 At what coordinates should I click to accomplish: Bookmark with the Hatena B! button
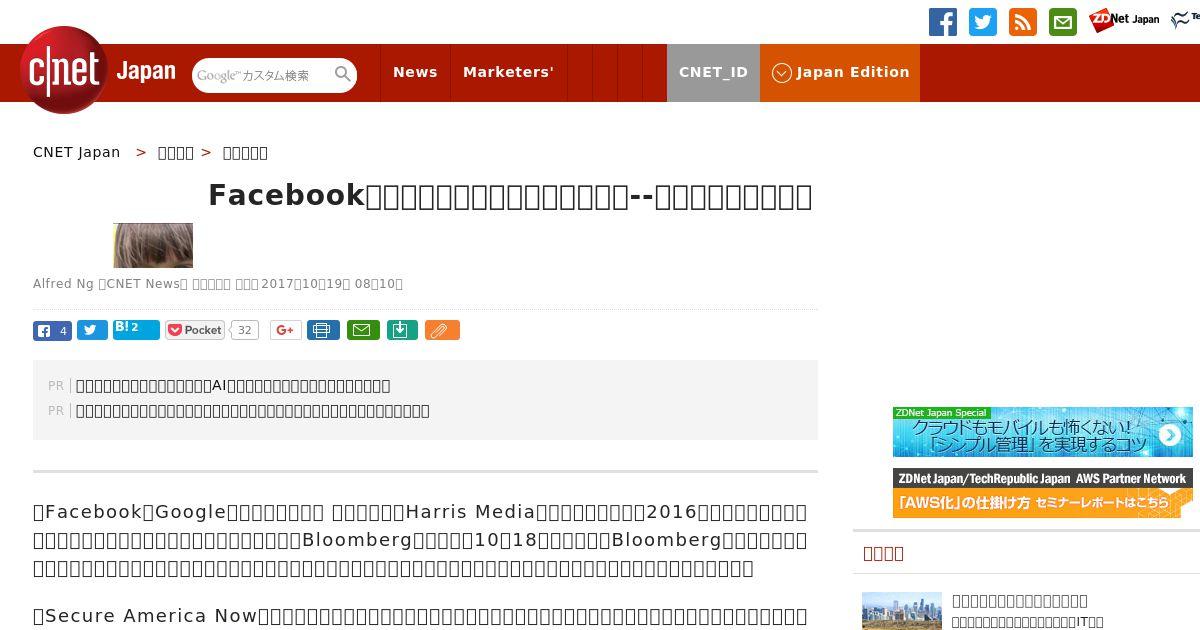pyautogui.click(x=136, y=329)
